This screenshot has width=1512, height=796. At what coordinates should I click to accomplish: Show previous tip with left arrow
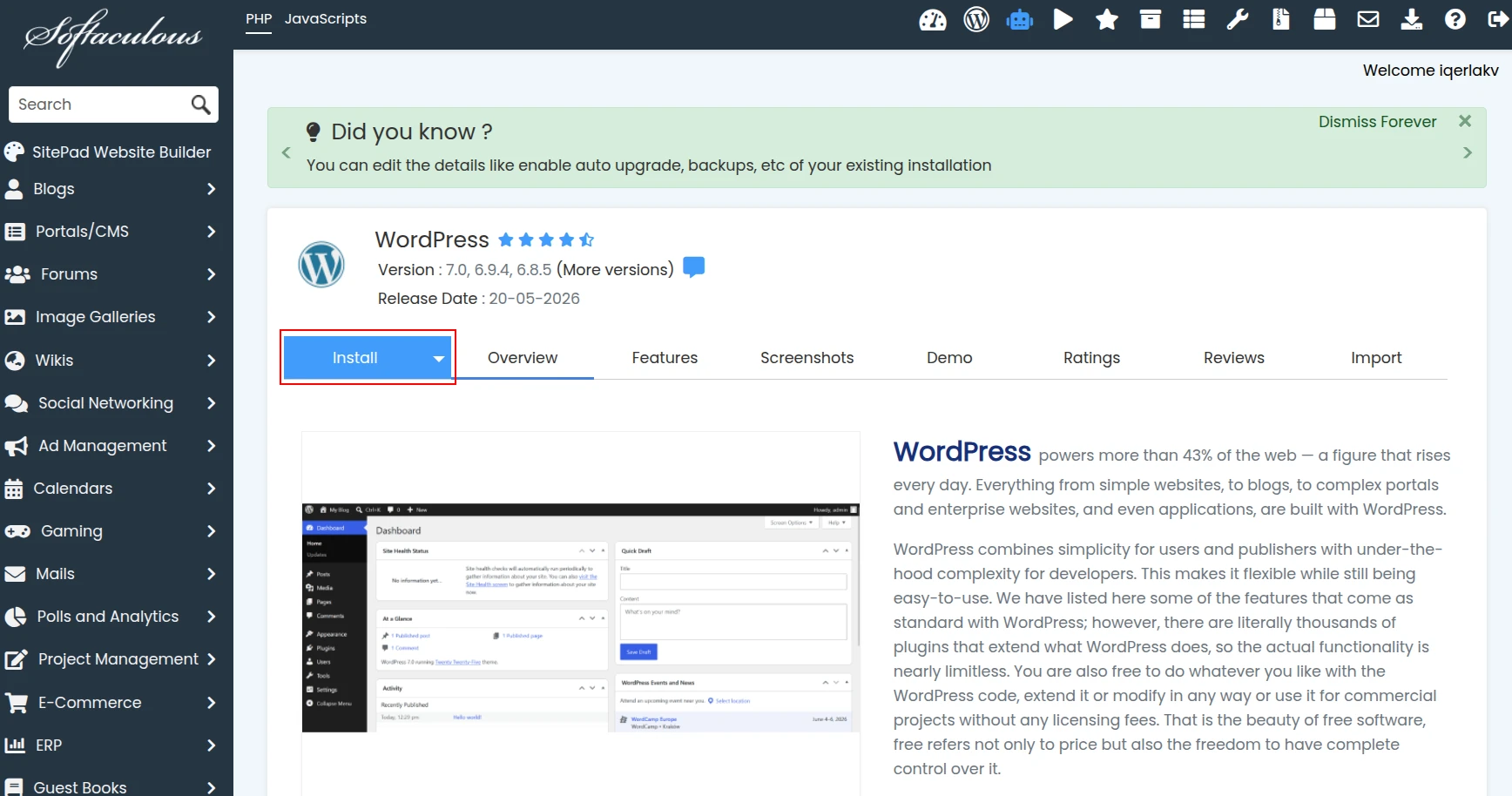(x=286, y=152)
